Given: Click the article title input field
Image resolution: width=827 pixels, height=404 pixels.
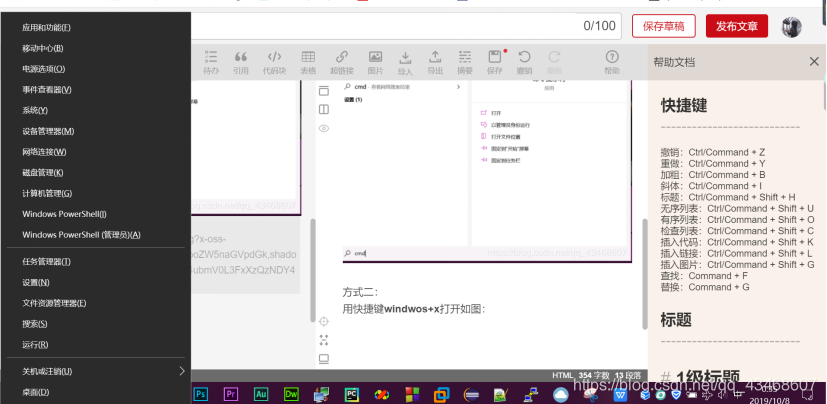Looking at the screenshot, I should tap(406, 26).
